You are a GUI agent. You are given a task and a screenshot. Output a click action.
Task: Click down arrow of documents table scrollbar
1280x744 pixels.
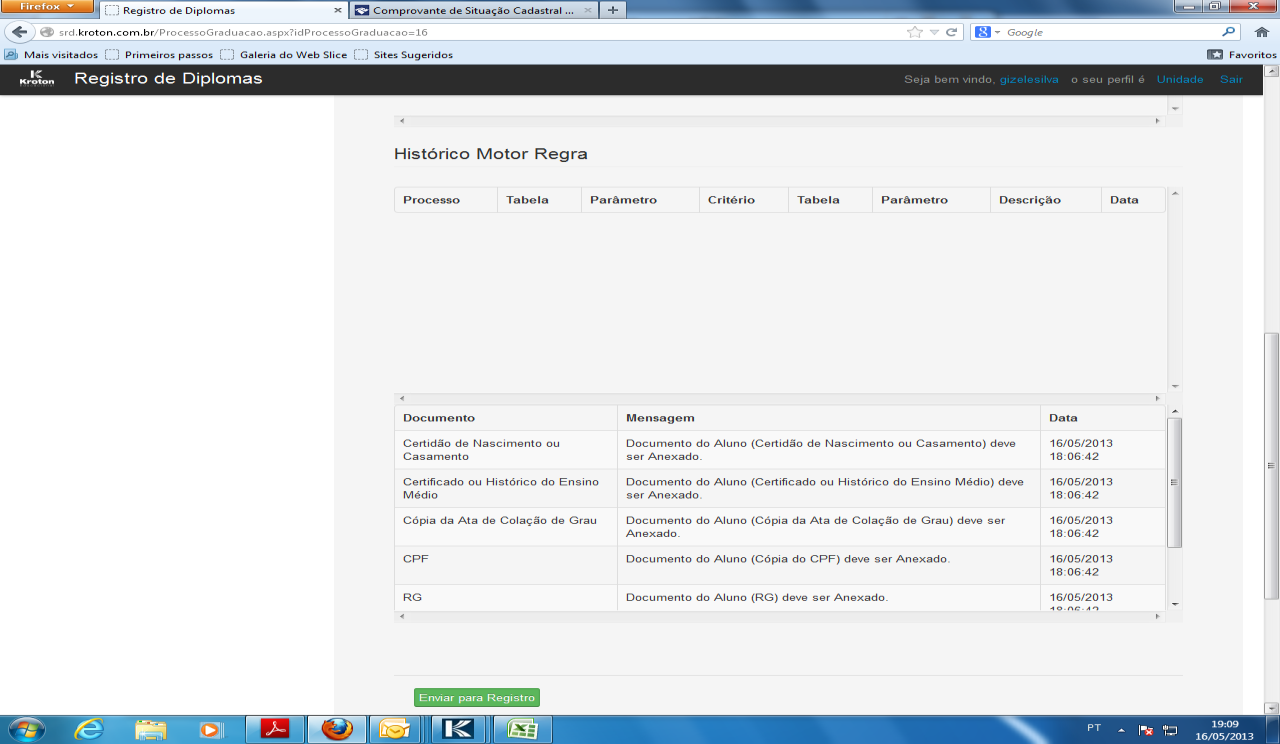1175,604
